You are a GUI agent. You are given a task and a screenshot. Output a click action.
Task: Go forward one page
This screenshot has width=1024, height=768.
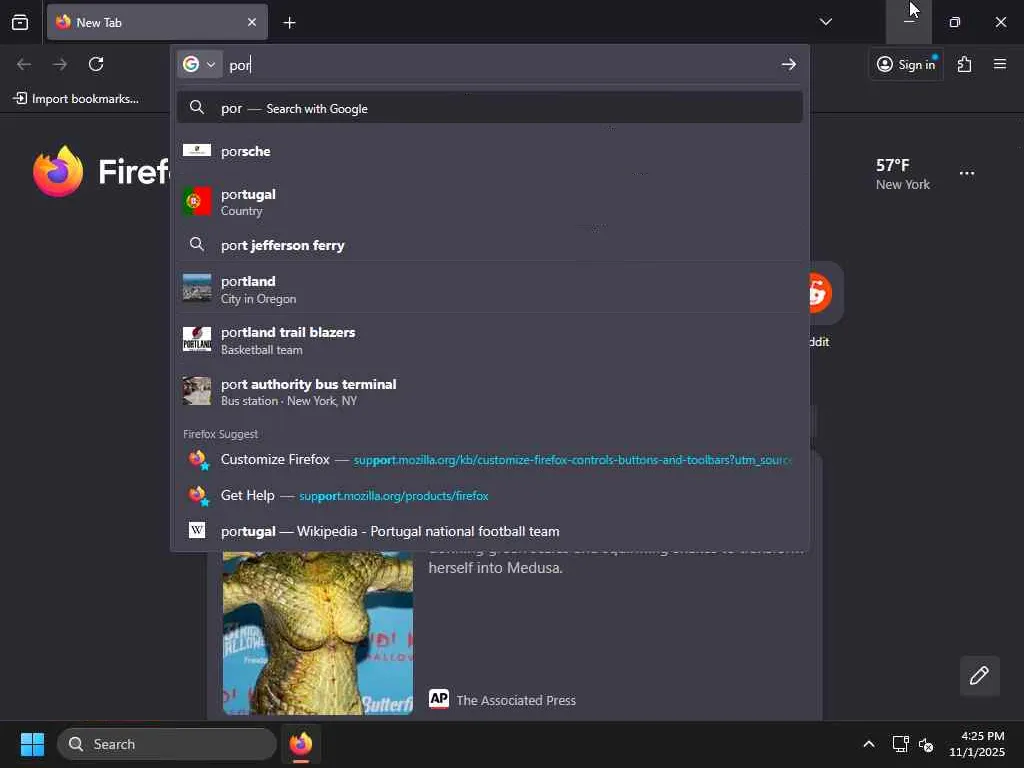coord(60,64)
